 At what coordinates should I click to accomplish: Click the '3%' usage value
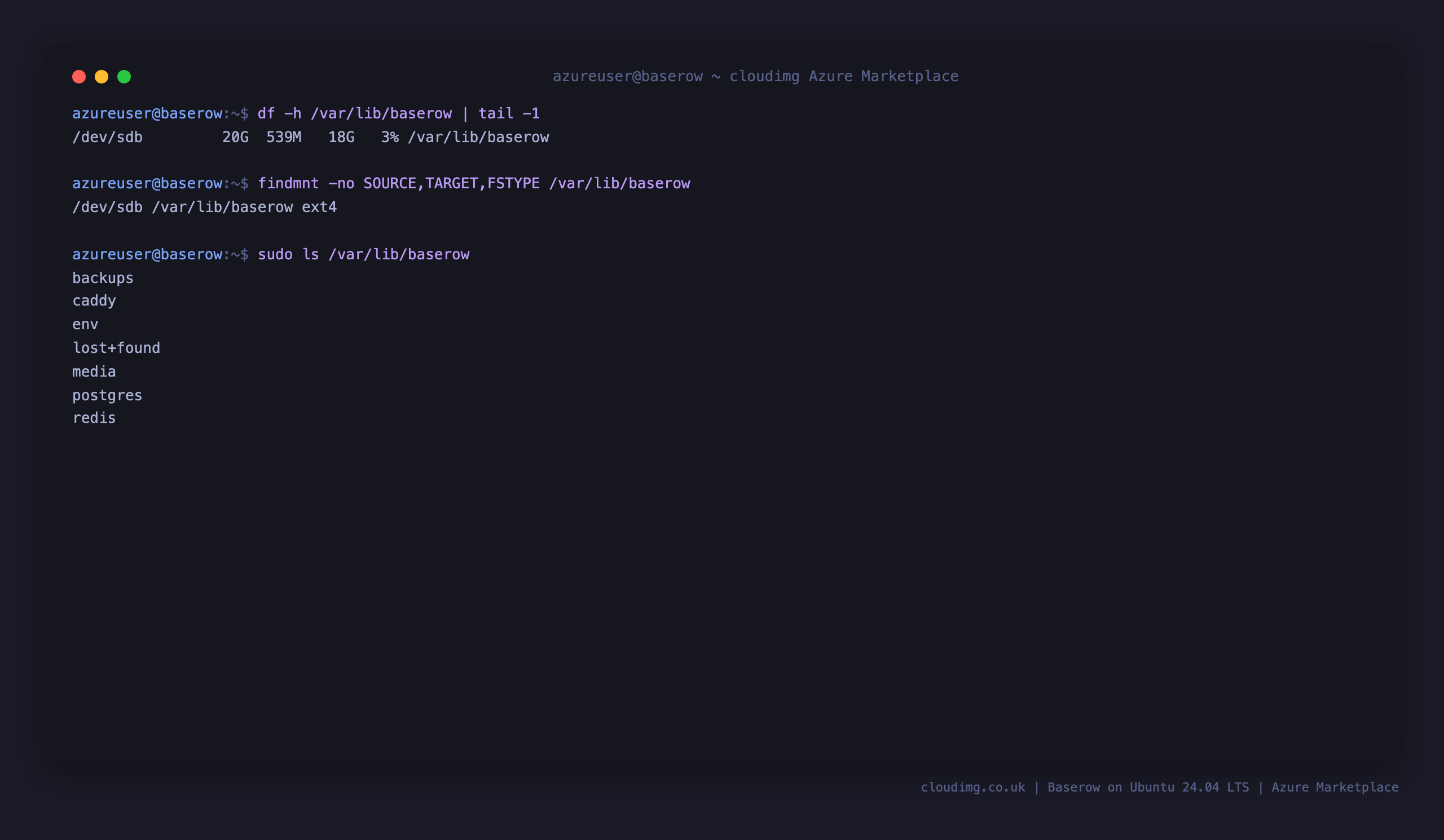[390, 138]
